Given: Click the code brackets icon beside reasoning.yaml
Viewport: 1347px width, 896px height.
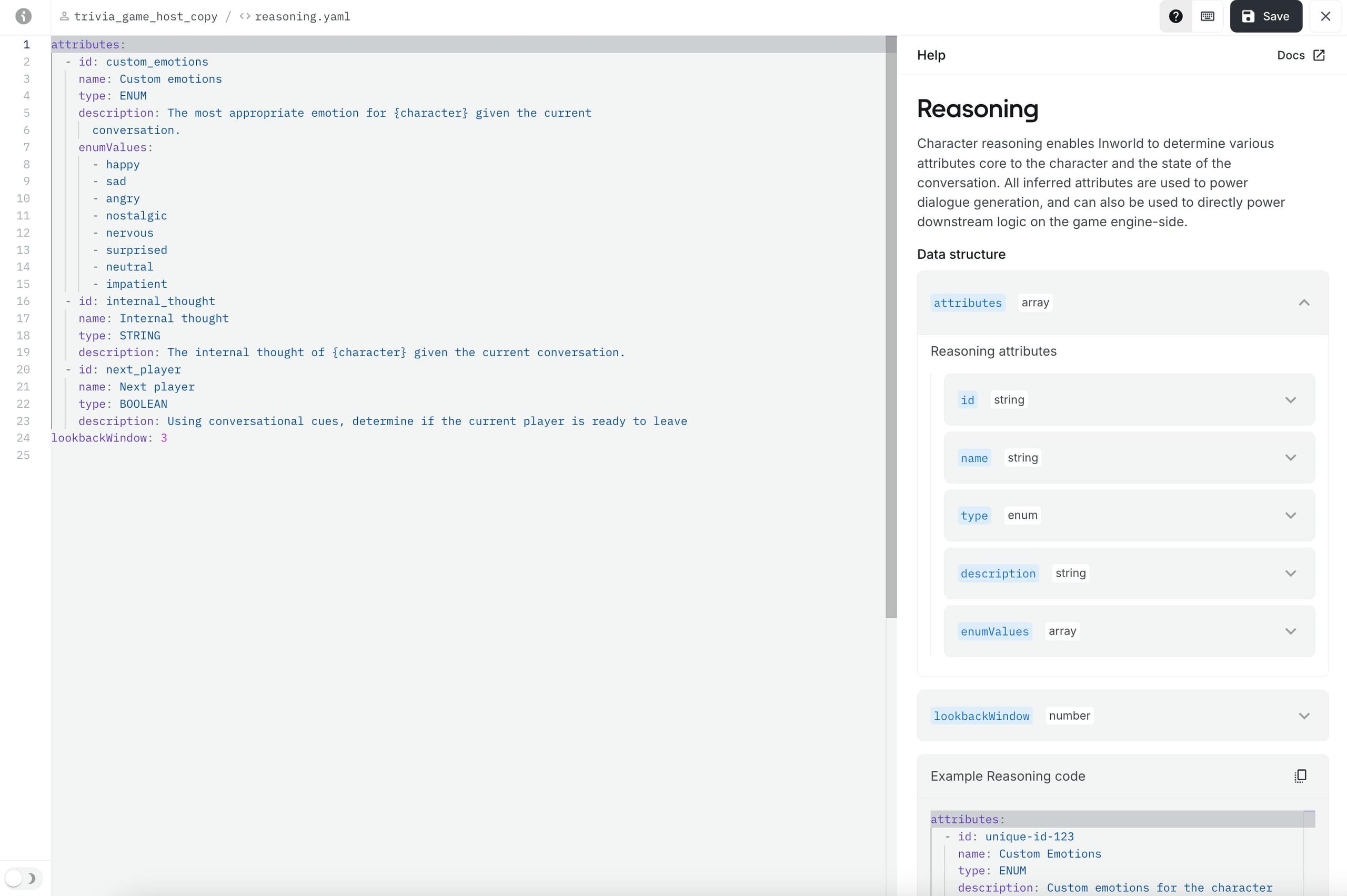Looking at the screenshot, I should (244, 16).
